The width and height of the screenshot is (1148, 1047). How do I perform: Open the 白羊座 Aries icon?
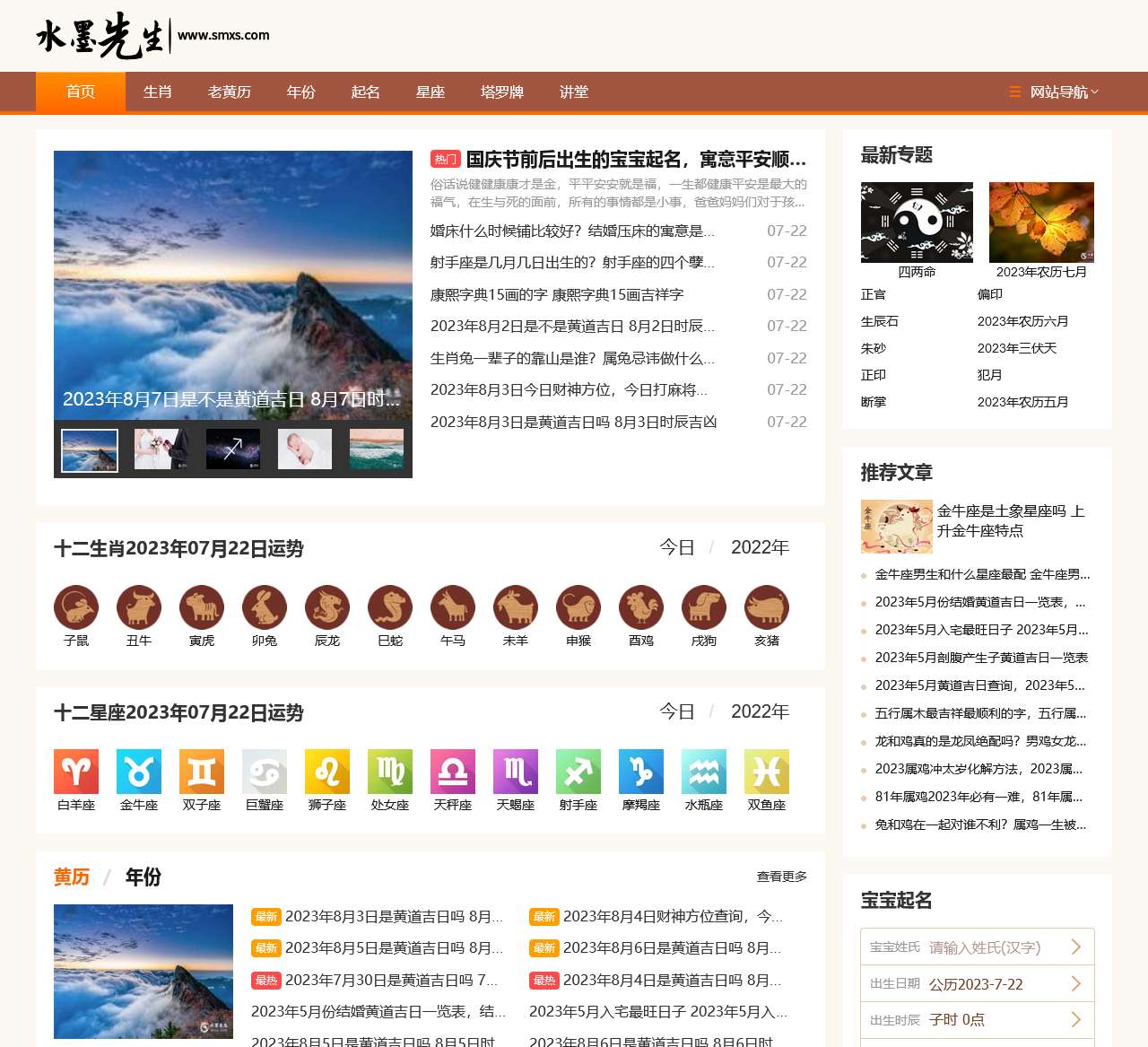click(x=76, y=772)
